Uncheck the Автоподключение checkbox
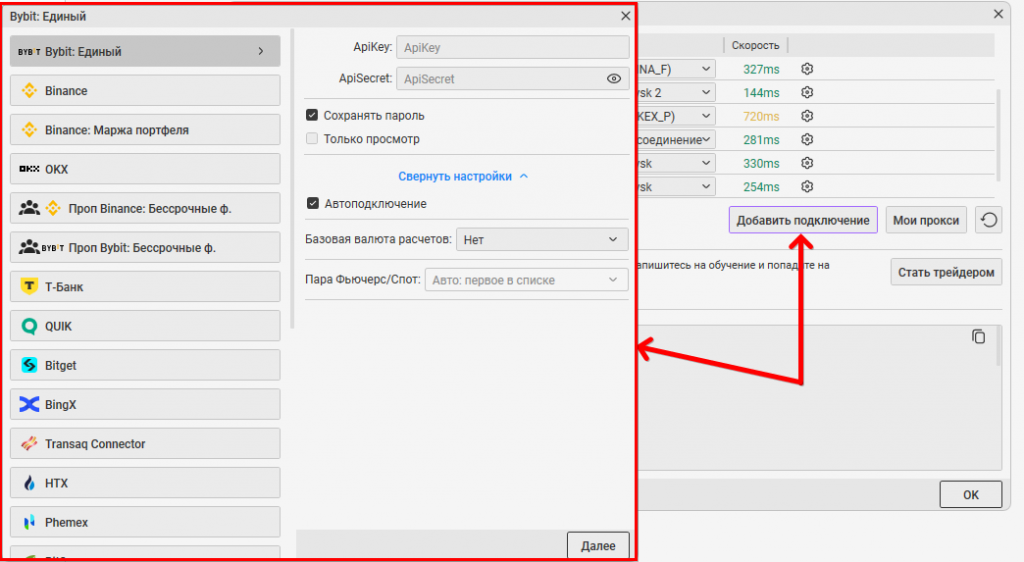The image size is (1024, 562). [x=312, y=203]
